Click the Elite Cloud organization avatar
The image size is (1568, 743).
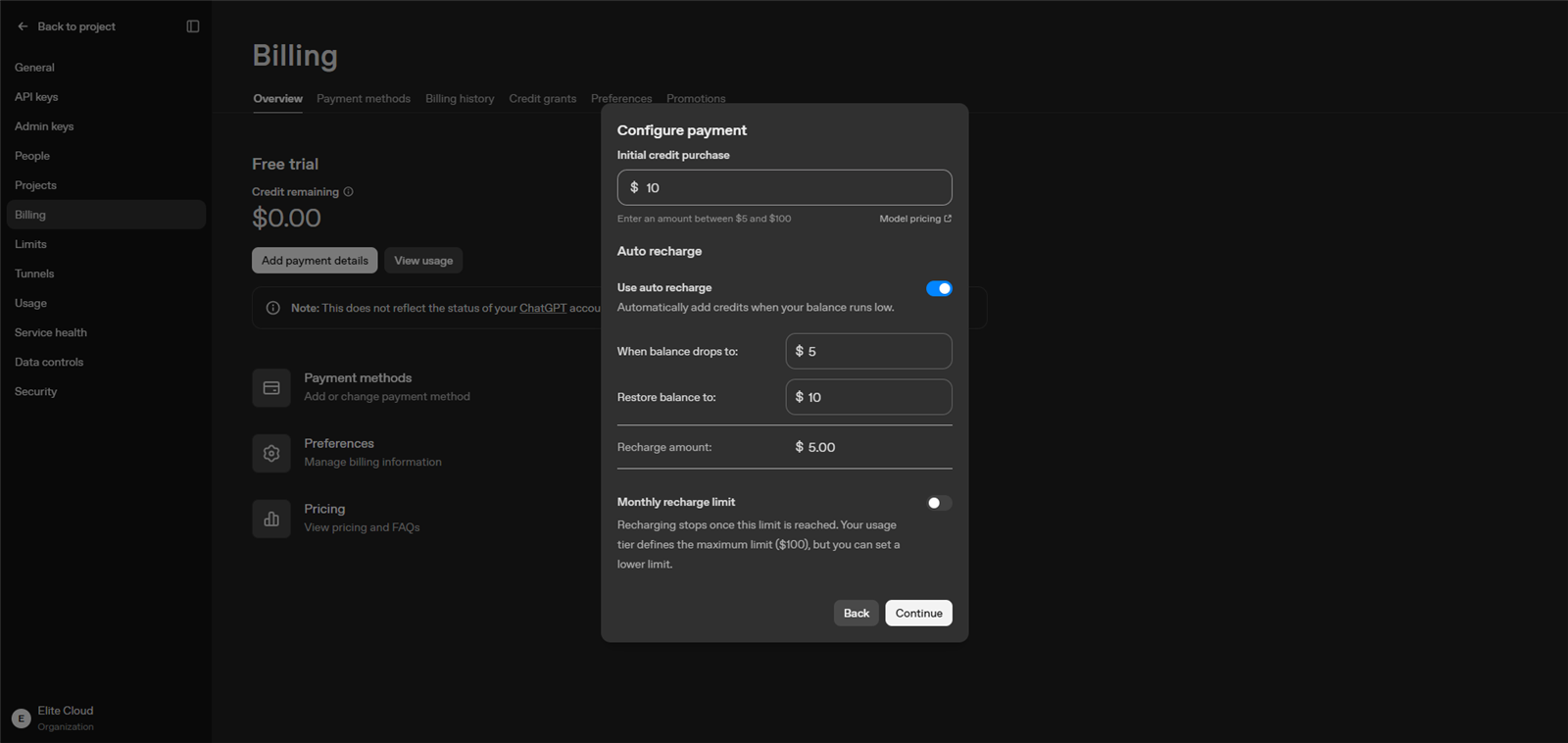click(22, 718)
